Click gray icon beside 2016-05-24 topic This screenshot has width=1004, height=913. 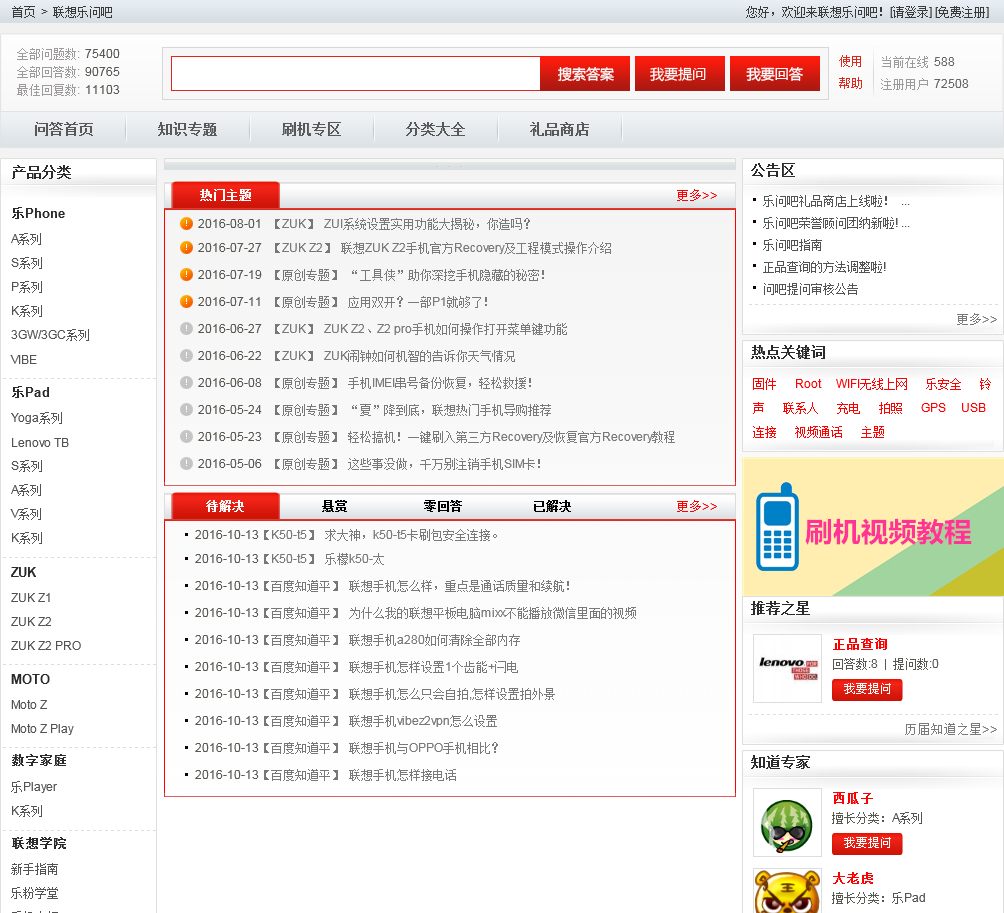click(x=186, y=409)
